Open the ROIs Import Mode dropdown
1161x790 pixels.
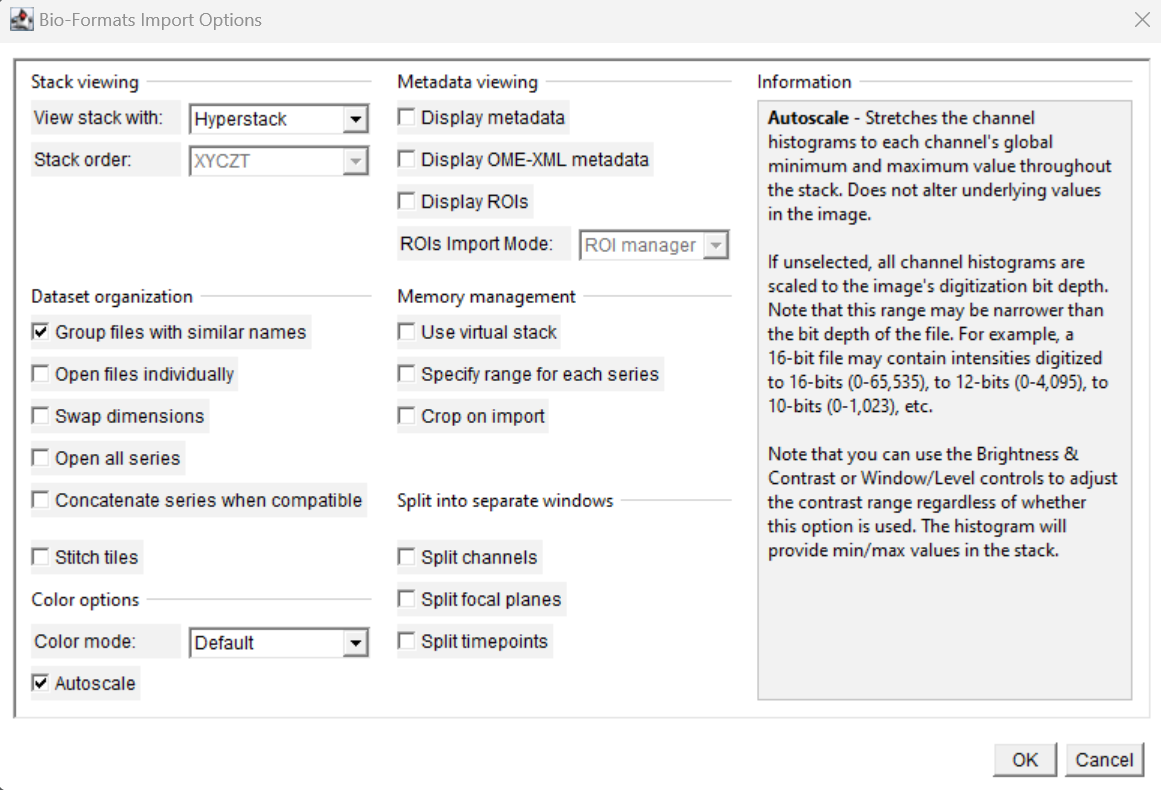(655, 245)
